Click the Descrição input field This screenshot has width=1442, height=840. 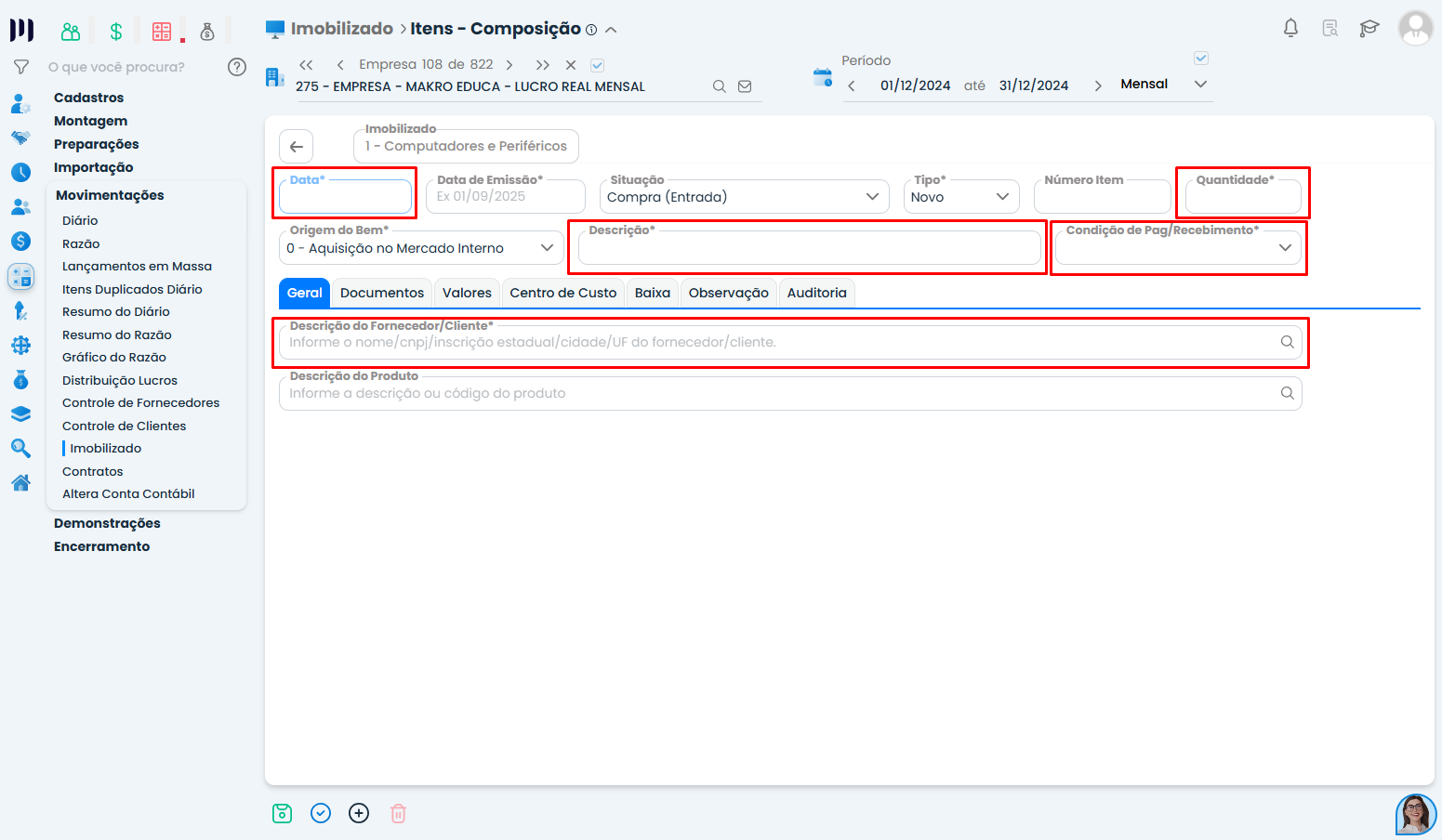(808, 249)
